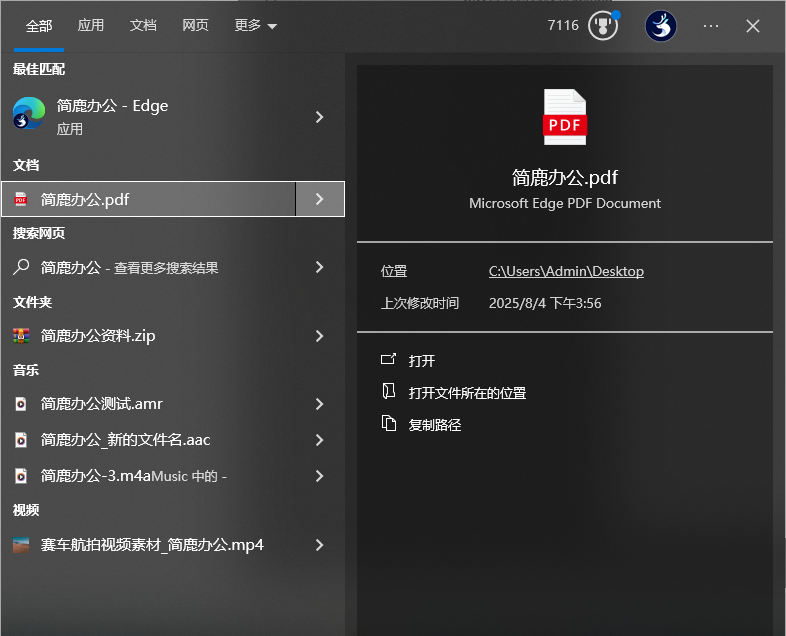Close the search panel
This screenshot has height=636, width=786.
pos(752,26)
